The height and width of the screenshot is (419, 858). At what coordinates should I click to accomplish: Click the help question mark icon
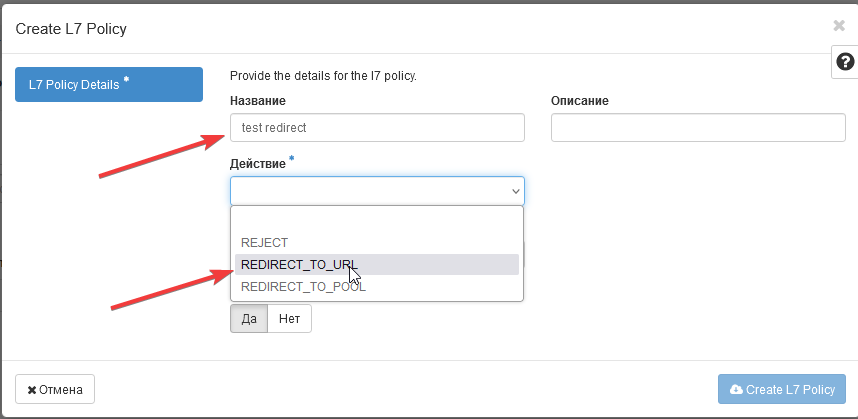[845, 62]
